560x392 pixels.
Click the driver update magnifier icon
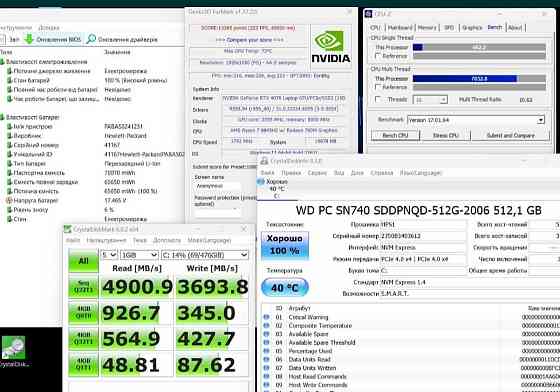pos(91,39)
